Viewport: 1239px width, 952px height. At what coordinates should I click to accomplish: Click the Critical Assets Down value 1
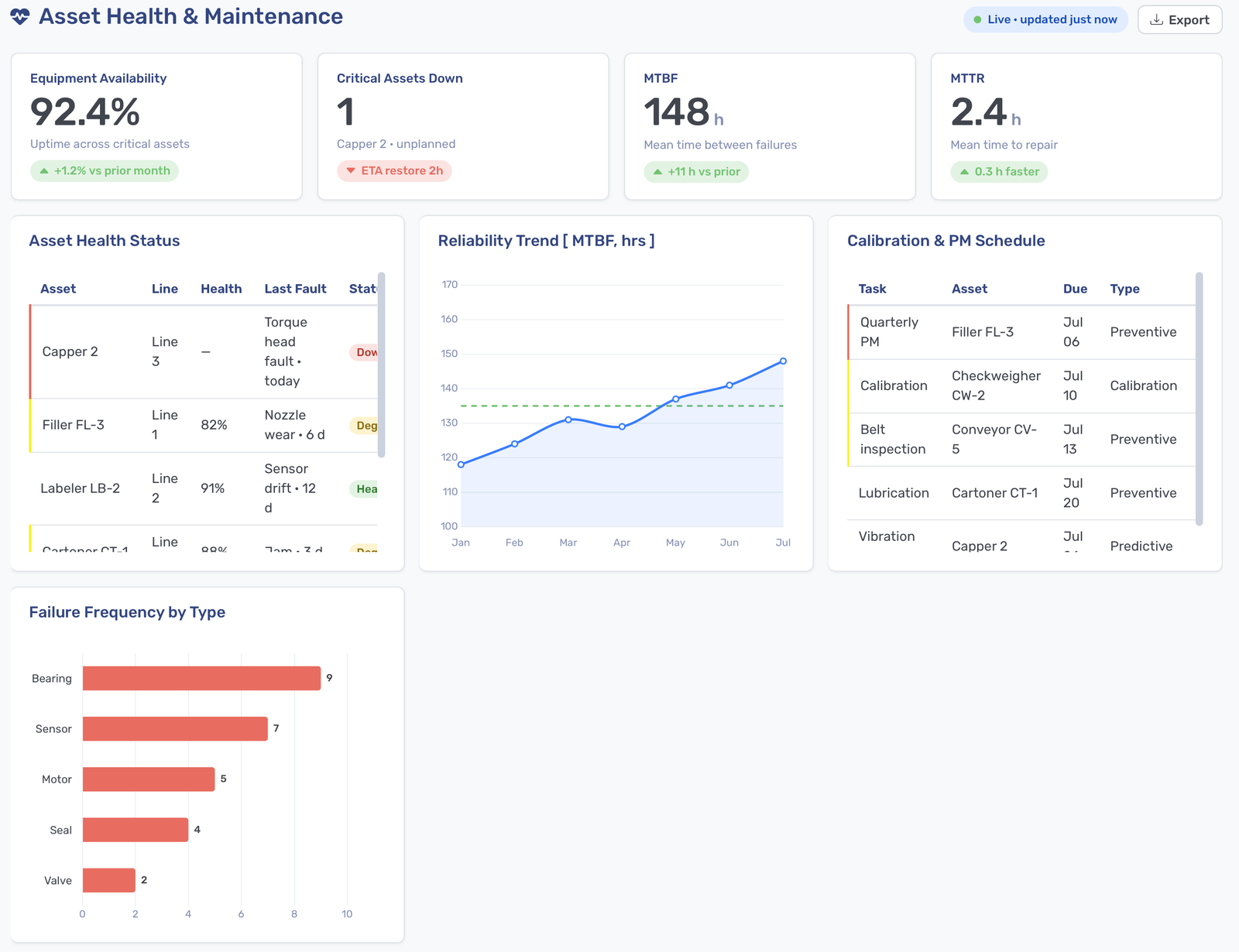[x=345, y=112]
